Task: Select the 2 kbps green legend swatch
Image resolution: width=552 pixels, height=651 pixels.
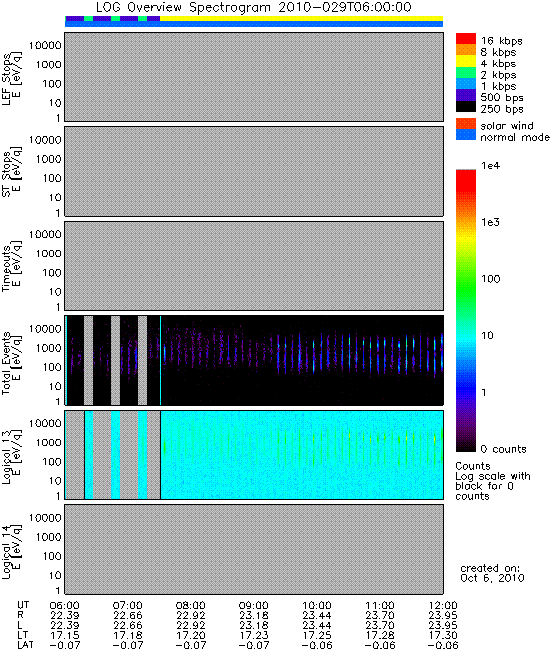Action: click(x=466, y=73)
